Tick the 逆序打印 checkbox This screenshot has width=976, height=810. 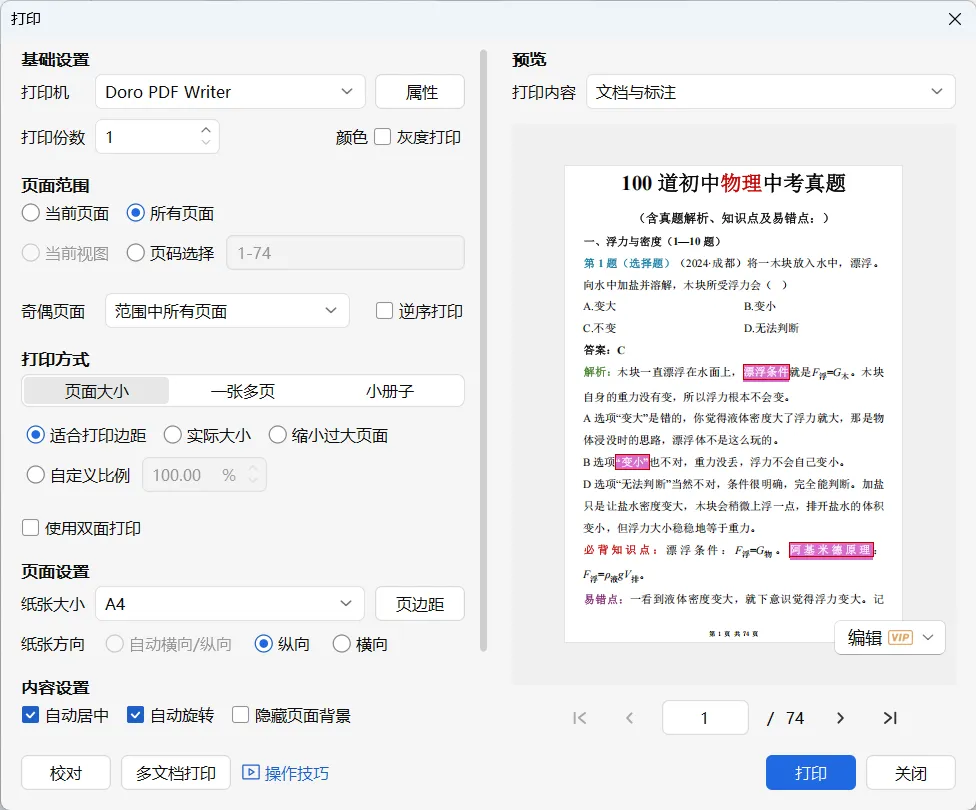(384, 311)
